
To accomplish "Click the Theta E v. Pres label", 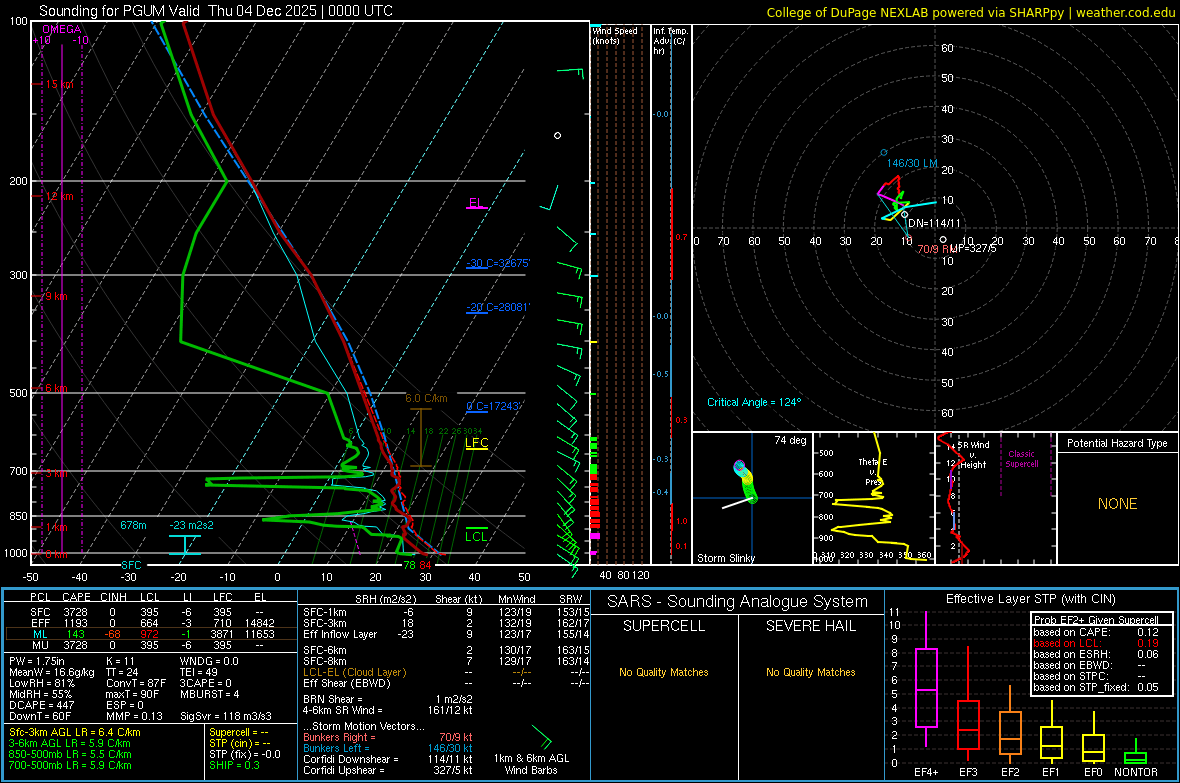I will pyautogui.click(x=873, y=472).
